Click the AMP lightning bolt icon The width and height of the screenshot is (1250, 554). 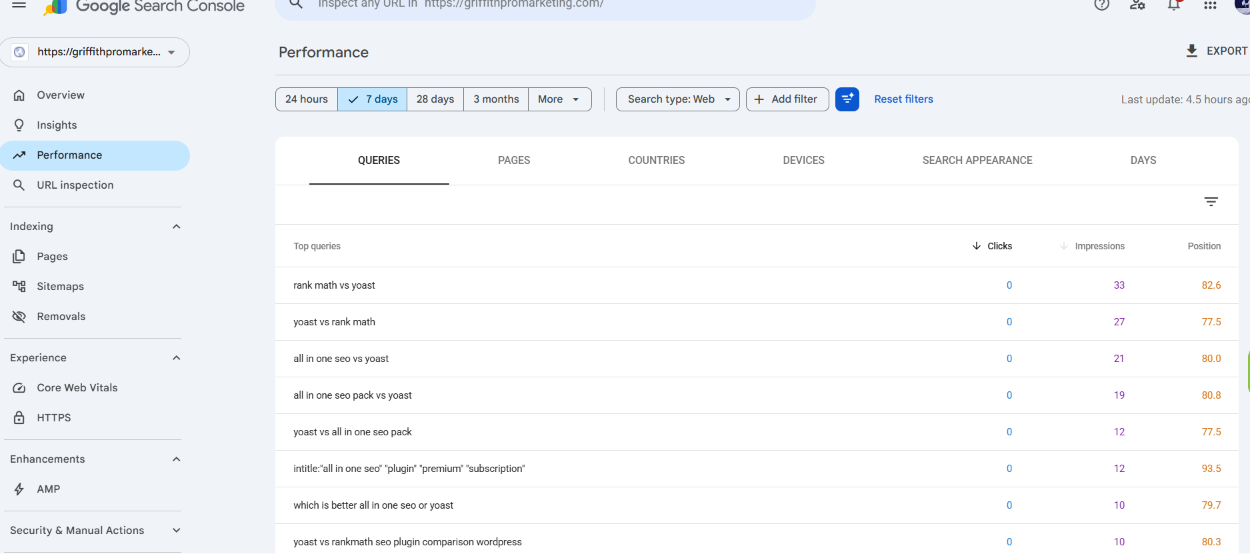tap(19, 489)
